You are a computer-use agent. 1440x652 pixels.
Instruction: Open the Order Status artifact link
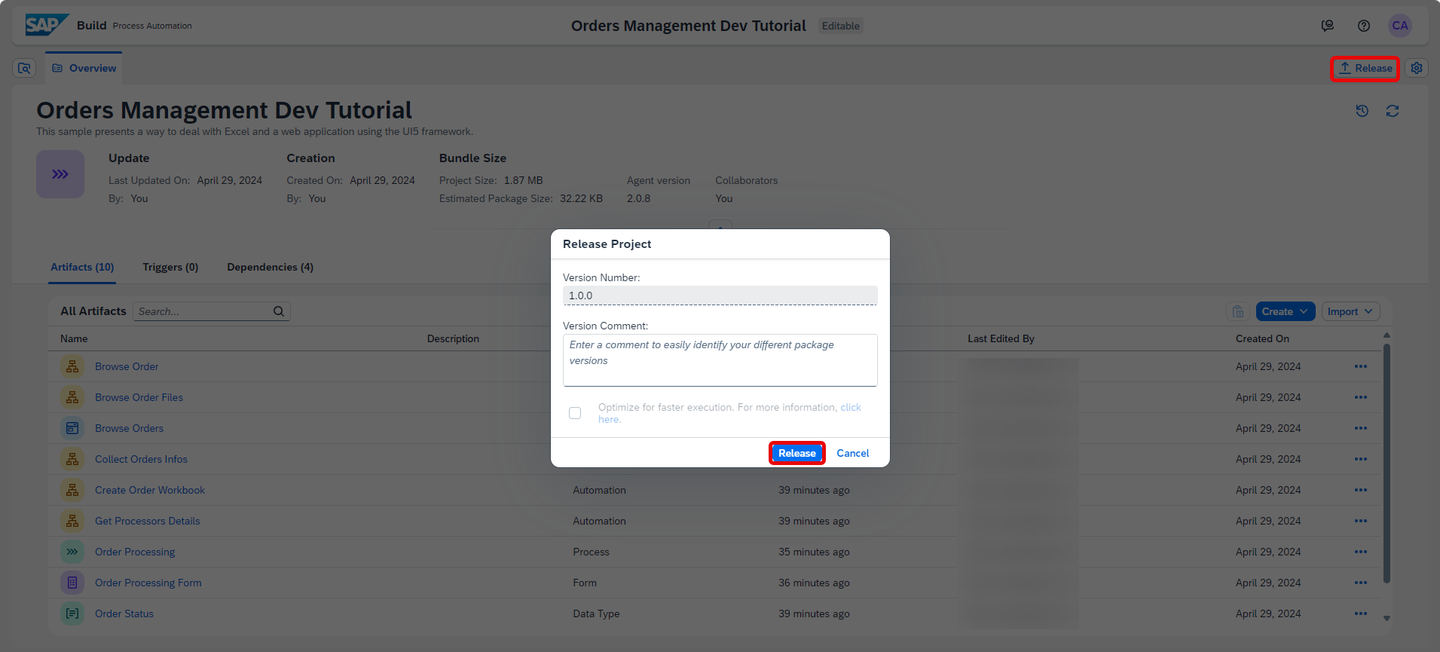(x=124, y=615)
